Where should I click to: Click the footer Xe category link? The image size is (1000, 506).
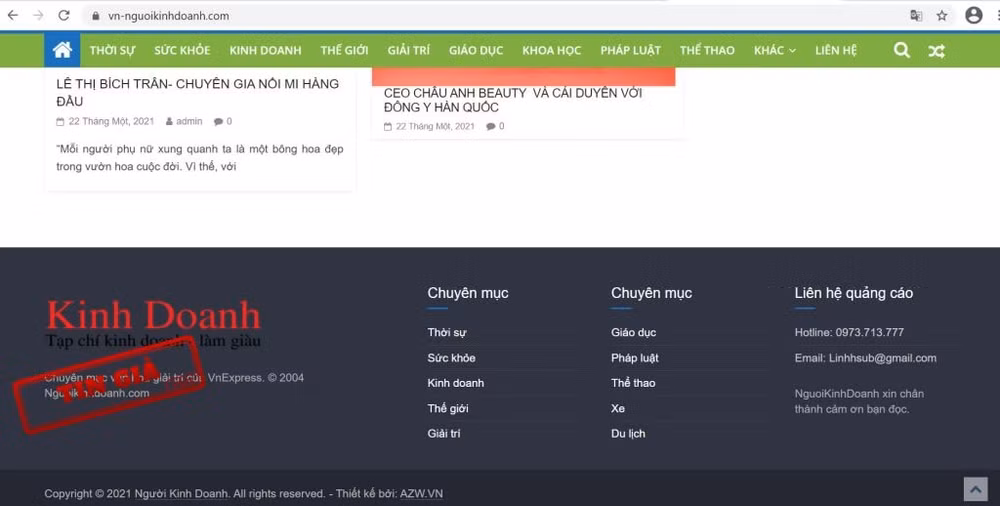[618, 408]
